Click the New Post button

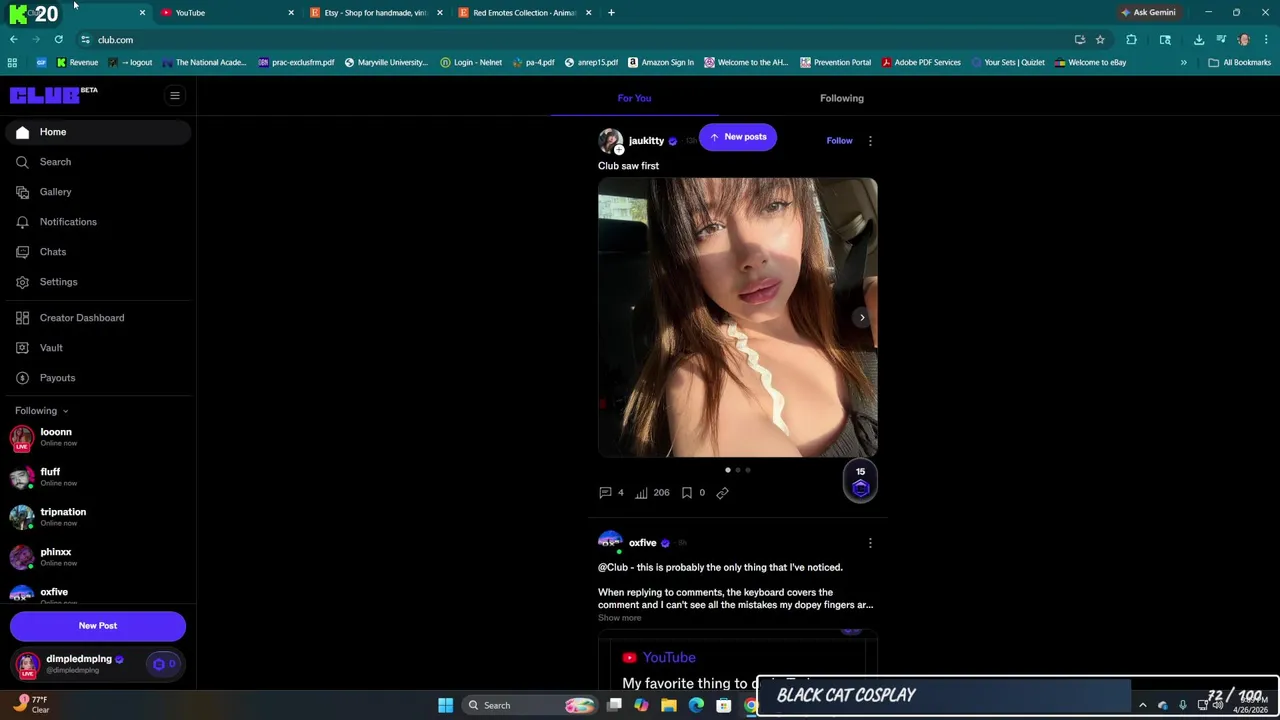pyautogui.click(x=98, y=626)
